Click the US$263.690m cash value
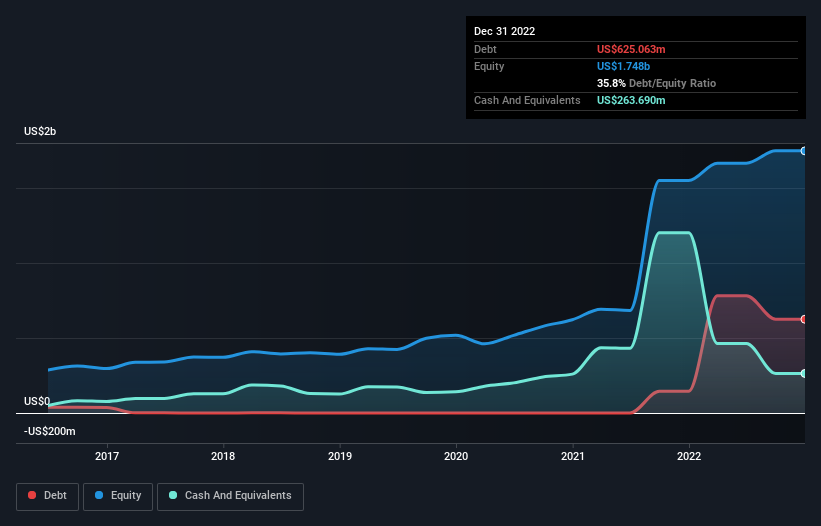The width and height of the screenshot is (821, 526). (x=631, y=100)
